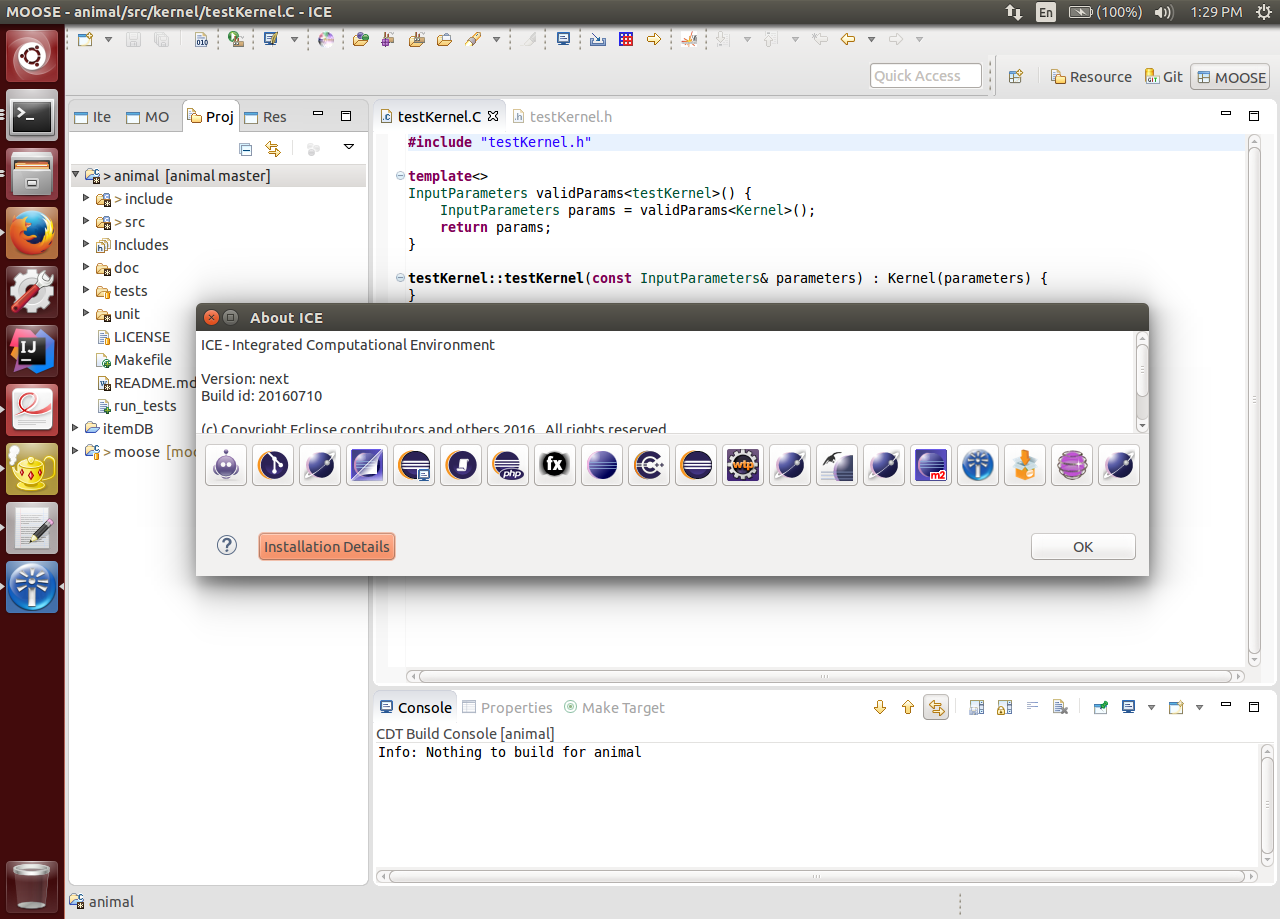1280x919 pixels.
Task: Expand the doc folder
Action: tap(86, 267)
